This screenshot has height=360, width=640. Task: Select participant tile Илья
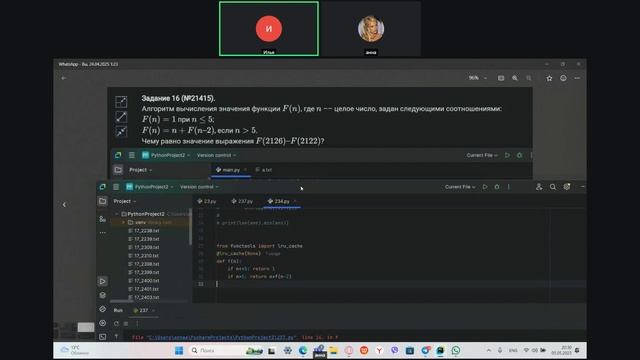tap(269, 29)
